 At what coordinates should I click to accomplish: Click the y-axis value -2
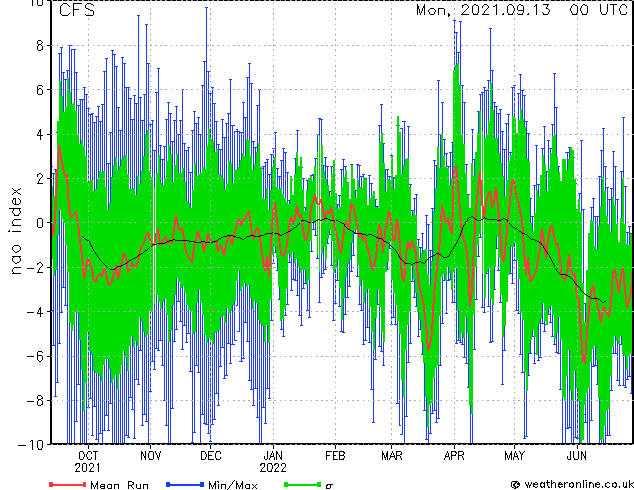click(x=35, y=267)
